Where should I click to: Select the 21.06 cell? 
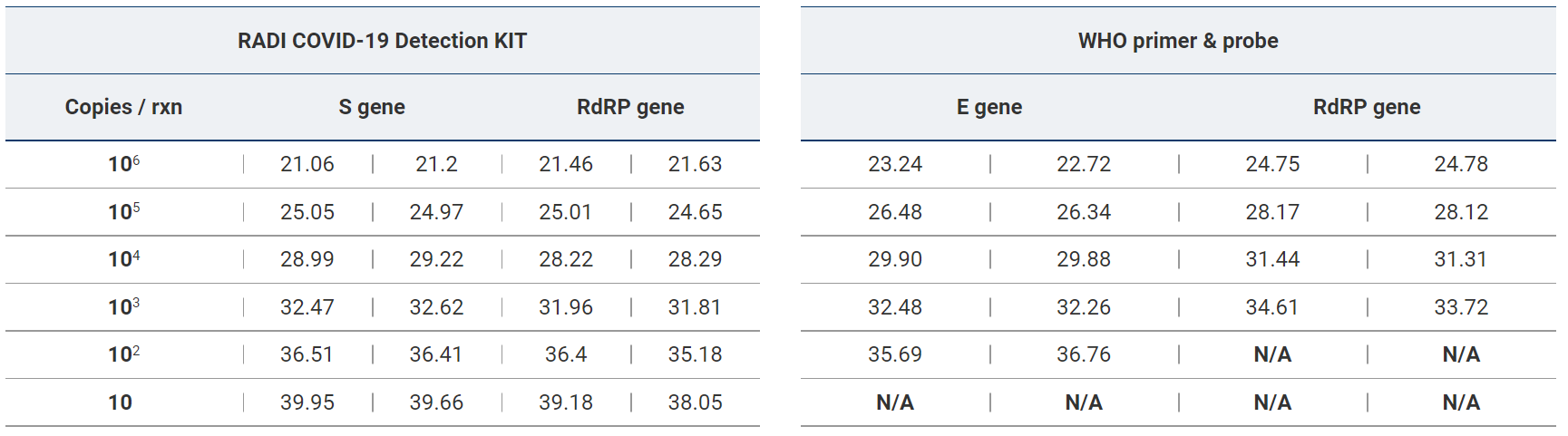pos(307,164)
